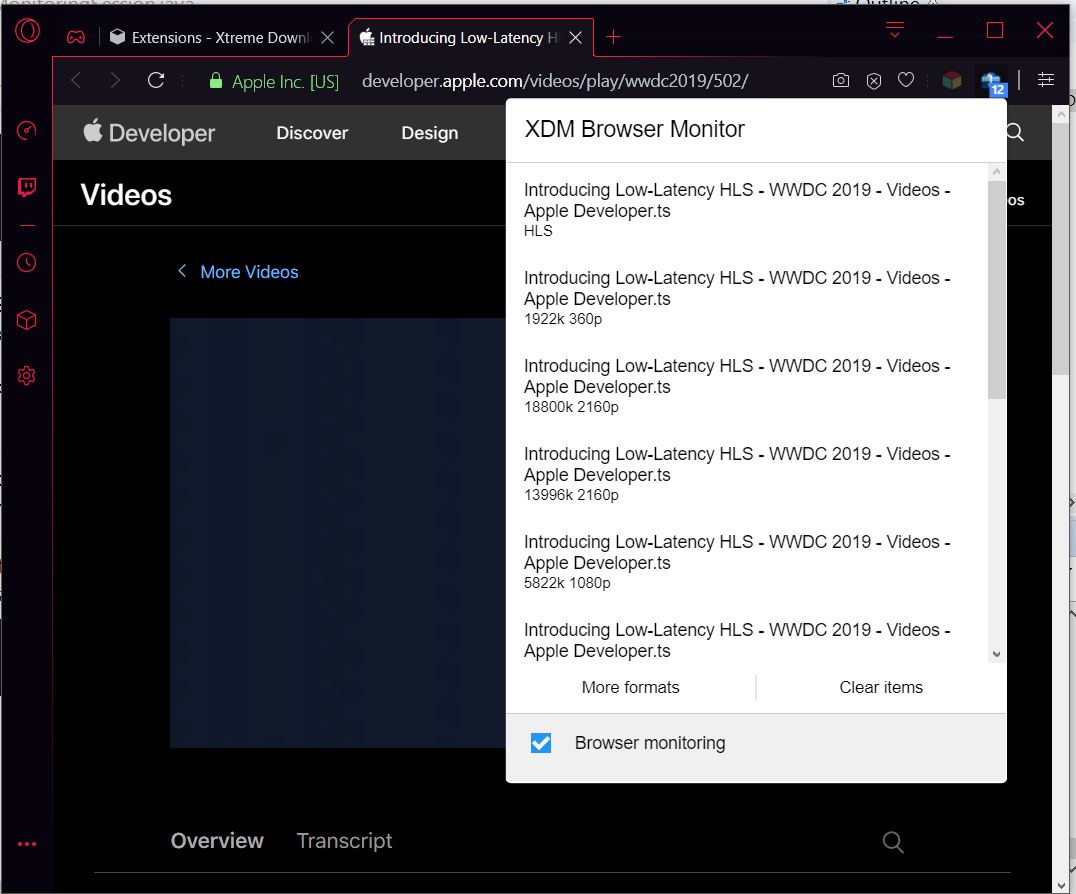1076x894 pixels.
Task: Open the red tab dropdown arrow
Action: 893,30
